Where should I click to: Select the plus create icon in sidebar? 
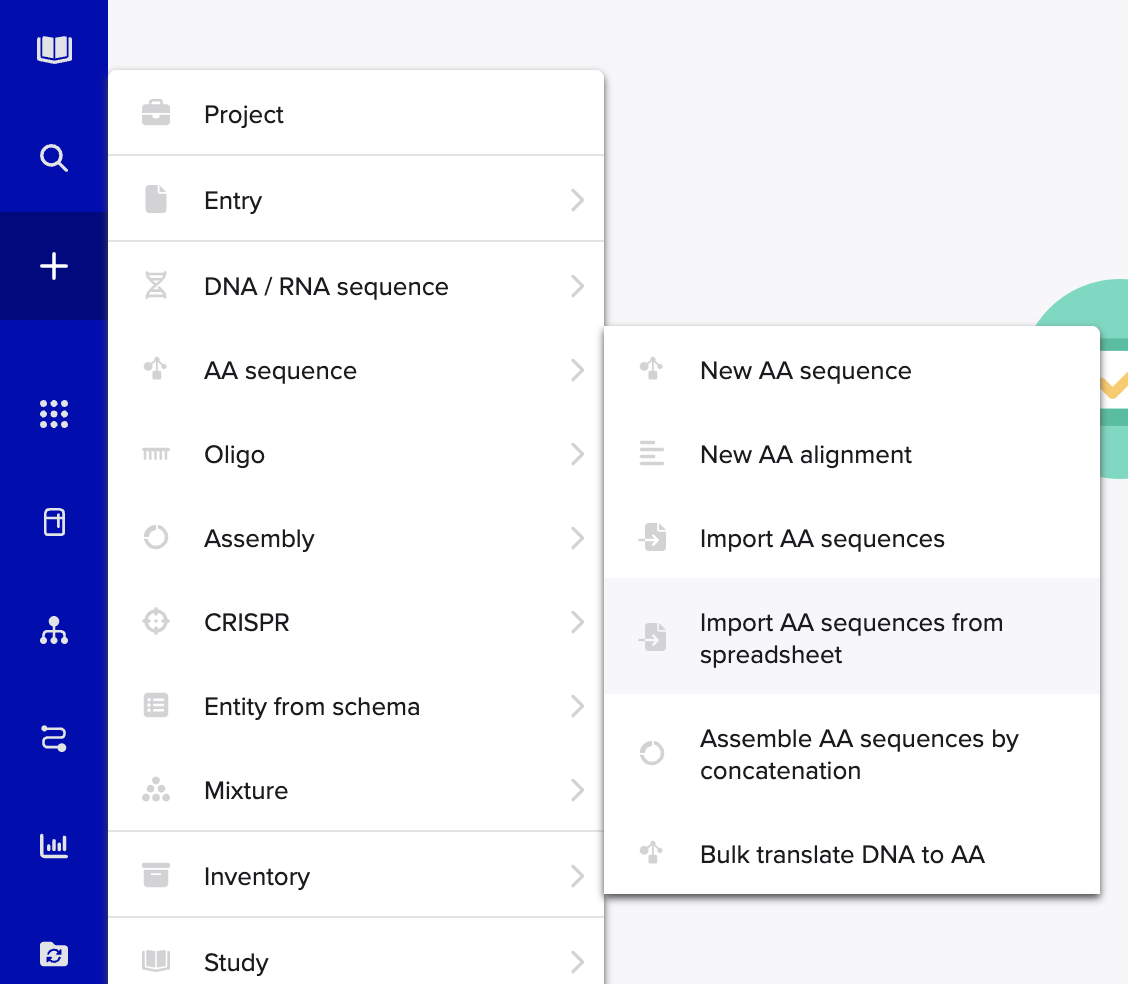coord(54,266)
